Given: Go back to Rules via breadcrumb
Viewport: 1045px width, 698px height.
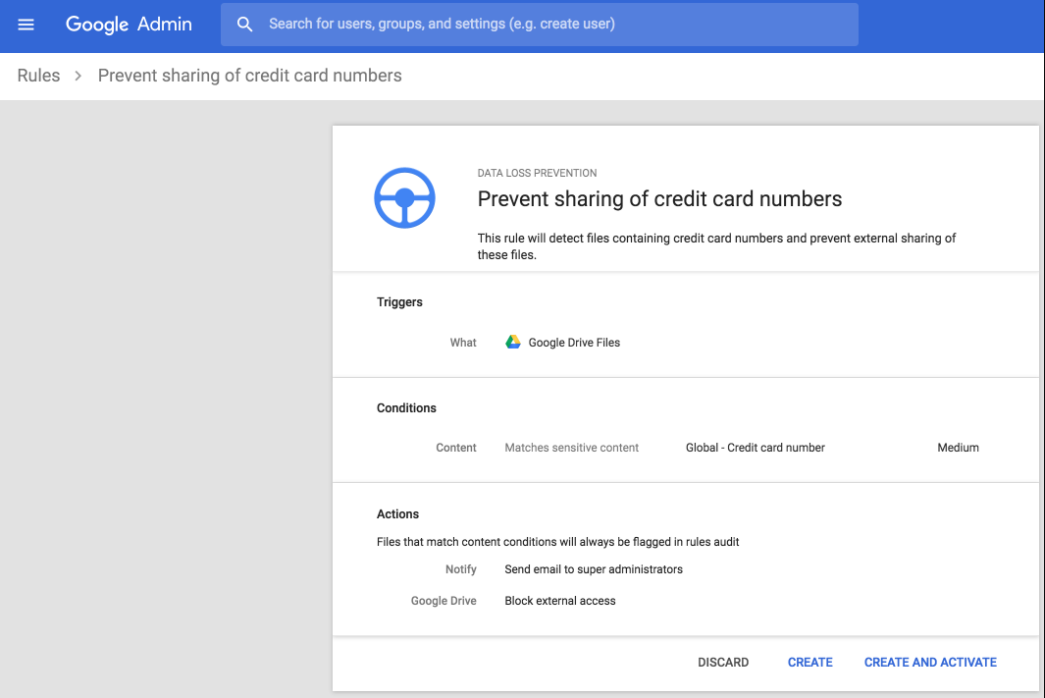Looking at the screenshot, I should [x=38, y=76].
